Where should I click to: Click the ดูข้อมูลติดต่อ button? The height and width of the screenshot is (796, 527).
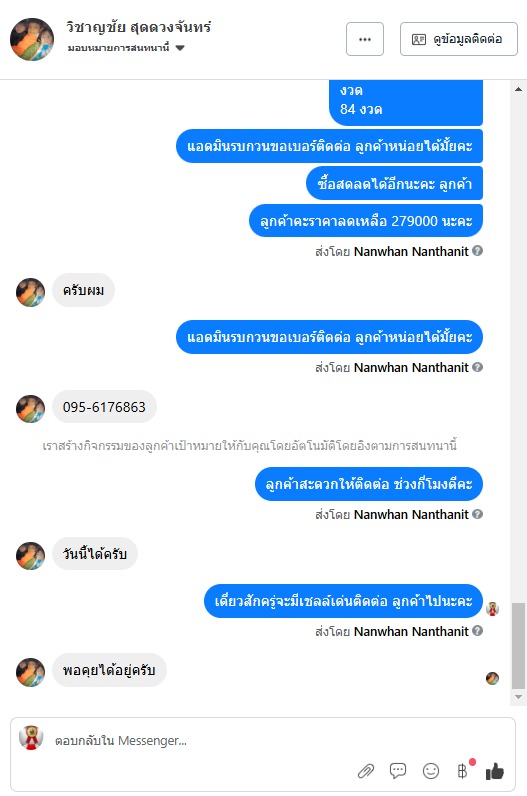(458, 39)
